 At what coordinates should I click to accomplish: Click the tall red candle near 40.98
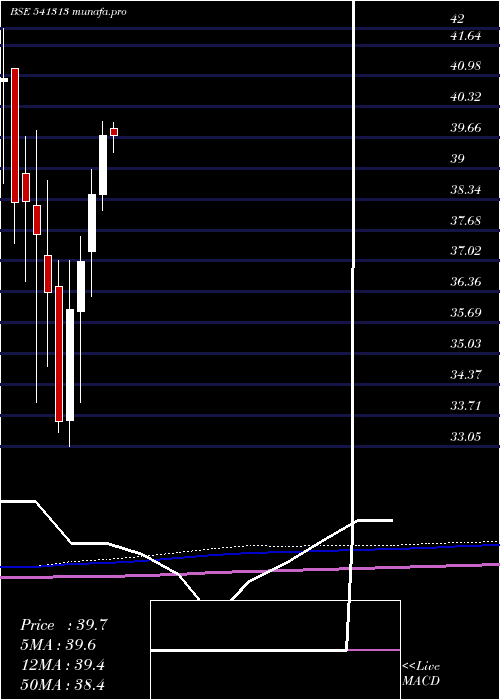(15, 135)
